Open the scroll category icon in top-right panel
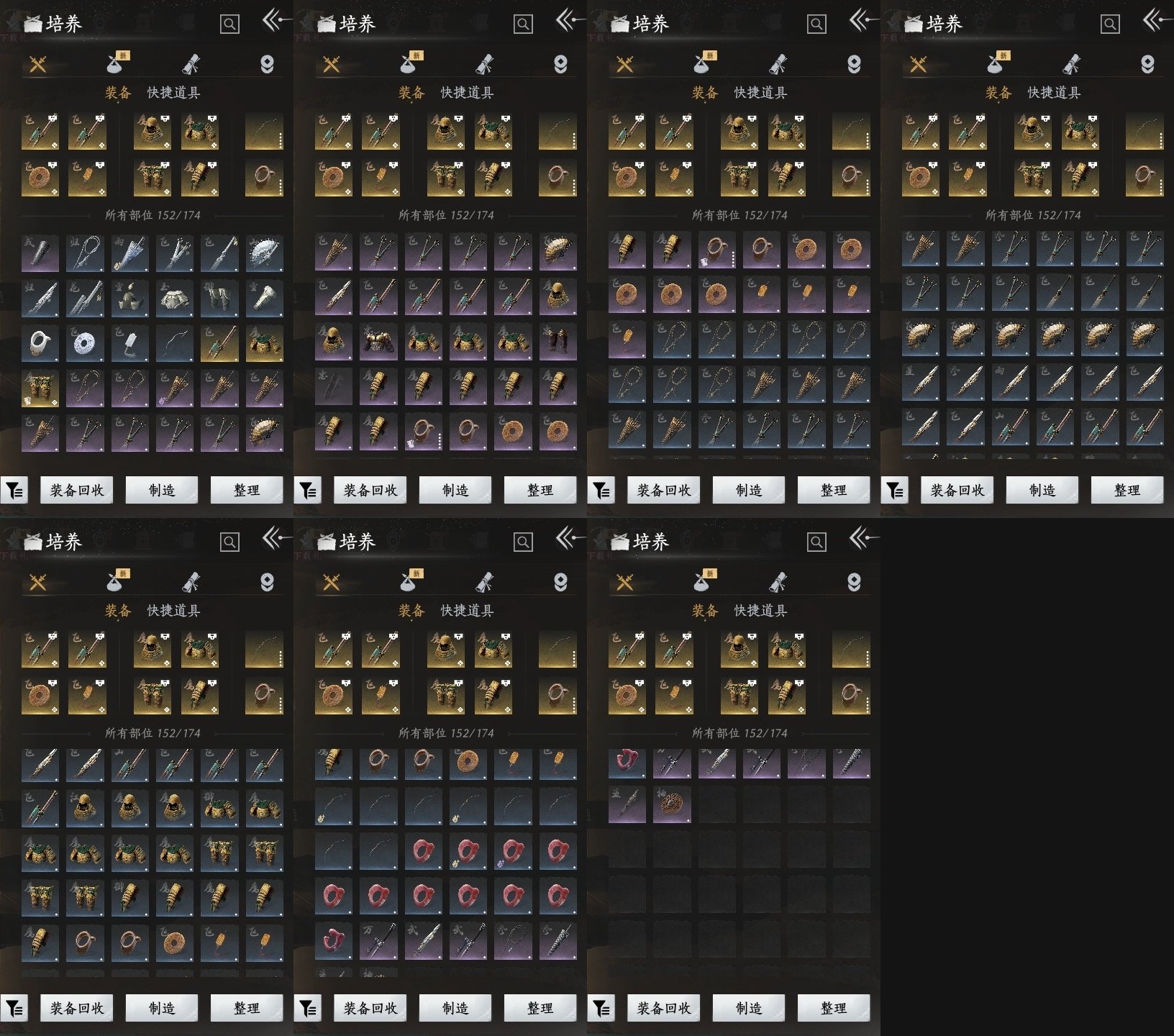The height and width of the screenshot is (1036, 1174). pyautogui.click(x=1071, y=65)
